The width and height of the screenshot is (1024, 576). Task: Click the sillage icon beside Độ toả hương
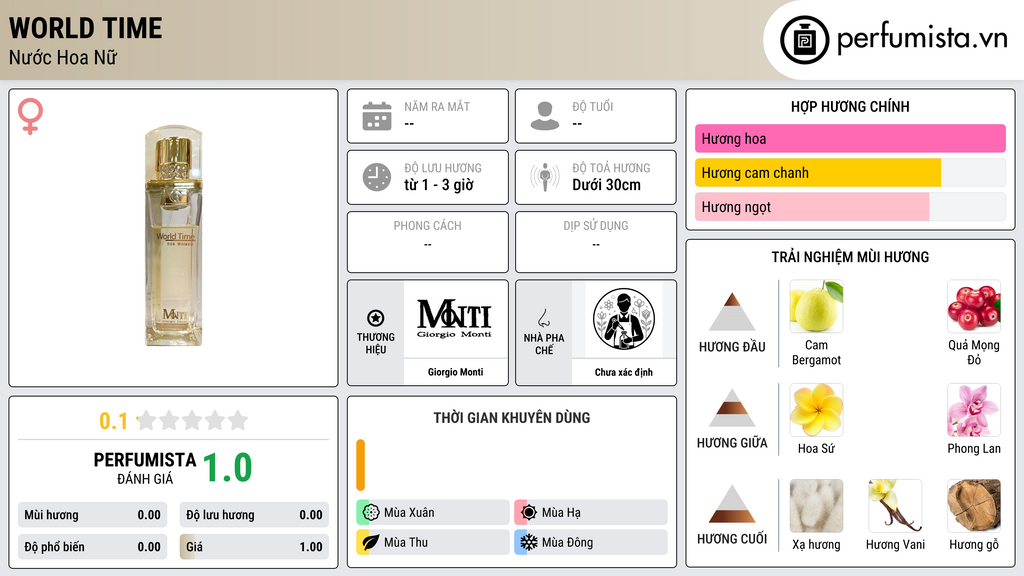(545, 177)
